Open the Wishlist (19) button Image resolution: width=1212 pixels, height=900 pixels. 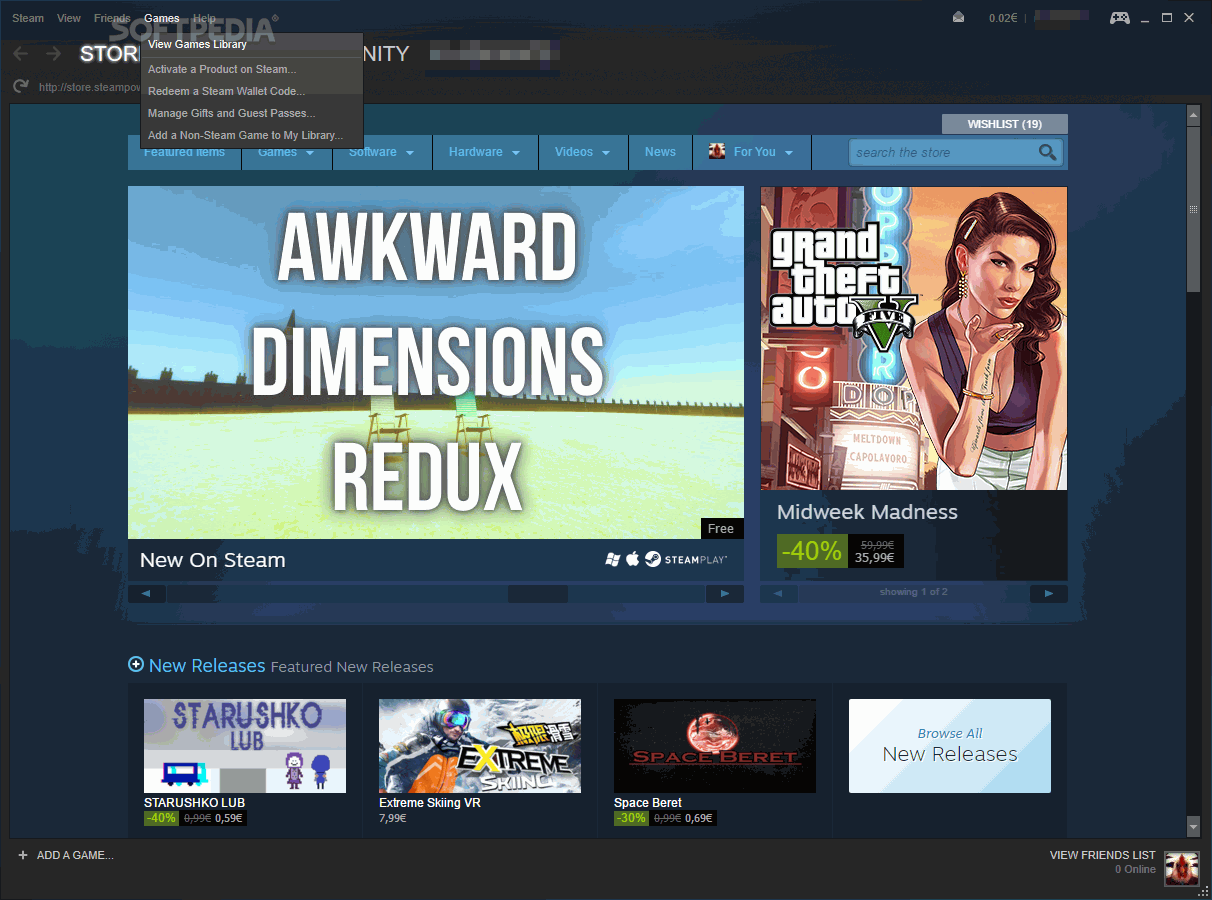[1005, 124]
